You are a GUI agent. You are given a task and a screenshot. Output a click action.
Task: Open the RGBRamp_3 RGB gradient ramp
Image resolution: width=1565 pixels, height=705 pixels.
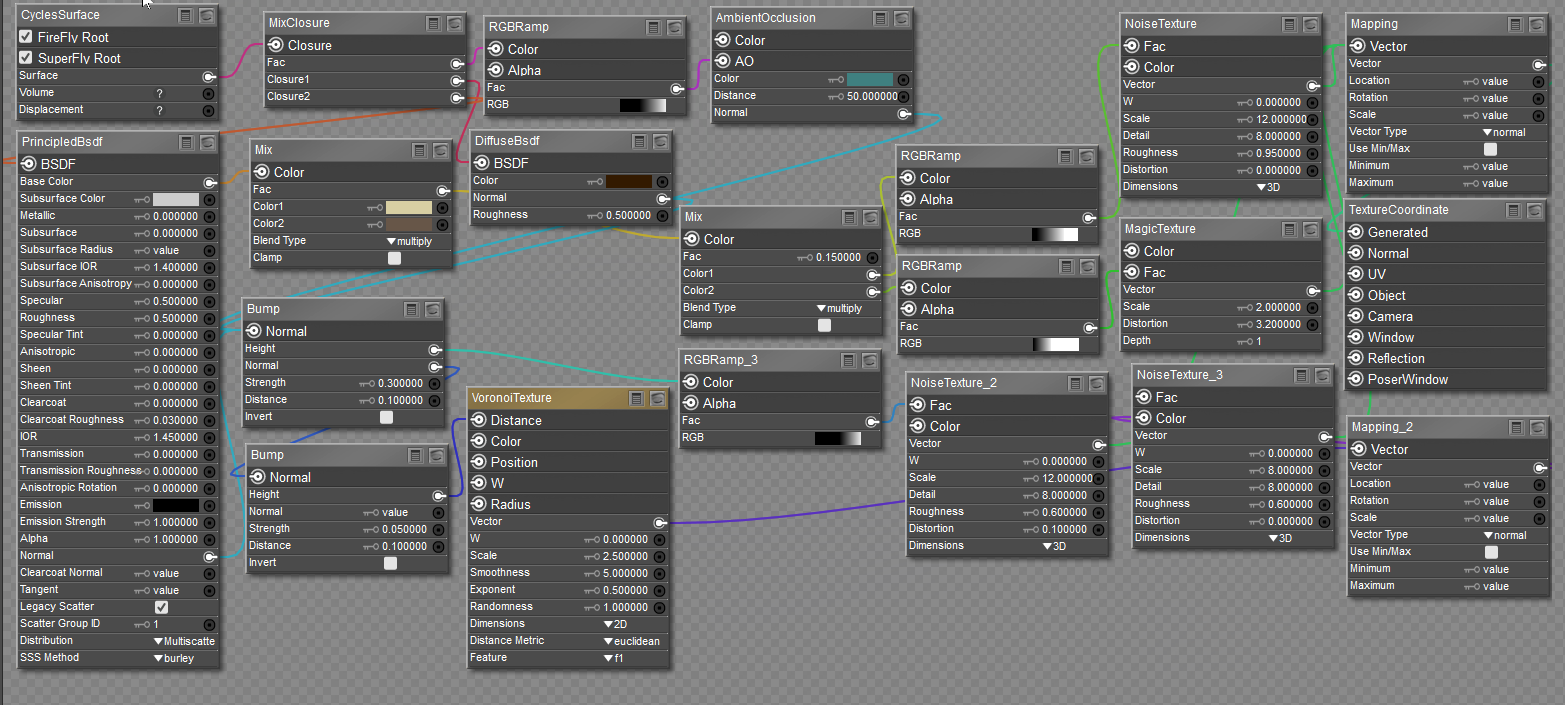pyautogui.click(x=838, y=438)
